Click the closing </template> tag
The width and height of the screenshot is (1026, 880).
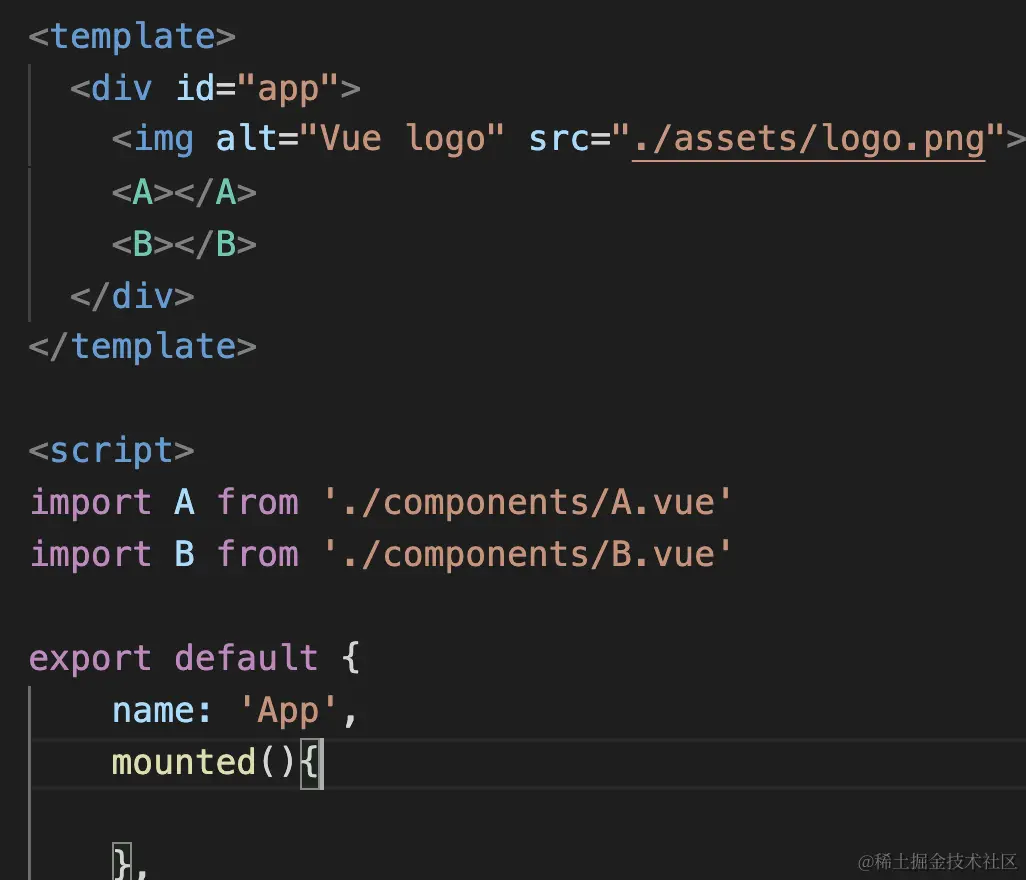(143, 346)
